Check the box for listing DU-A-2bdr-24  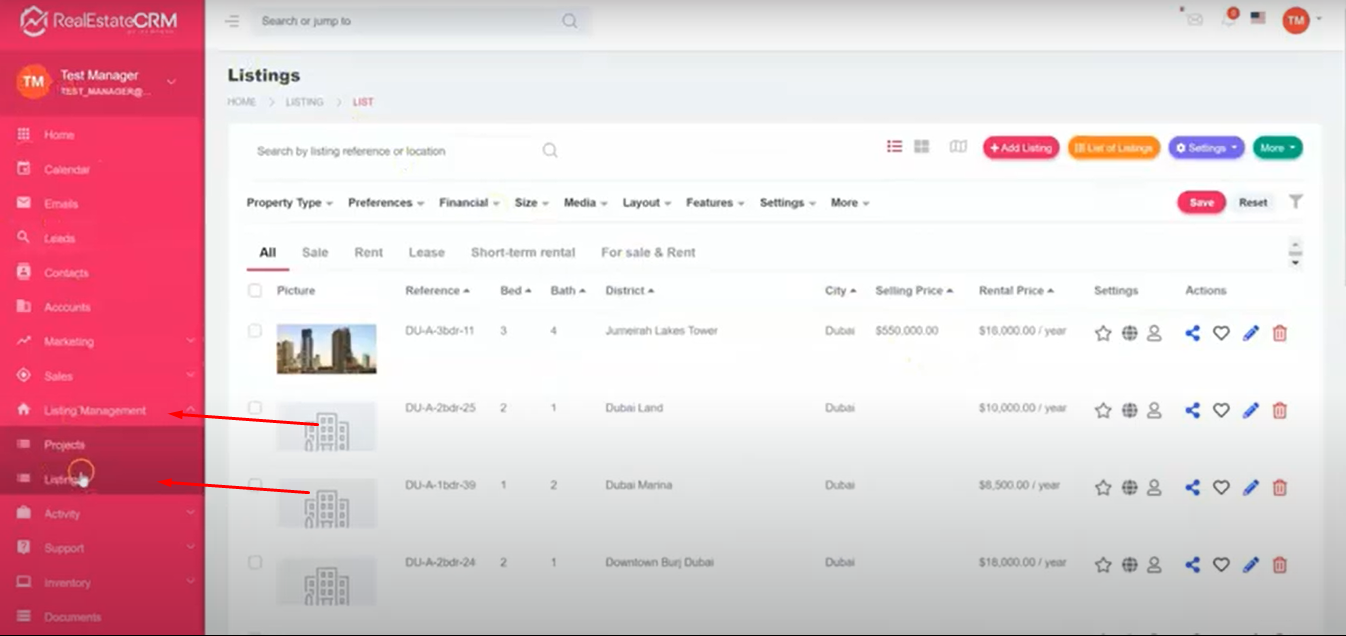point(255,563)
